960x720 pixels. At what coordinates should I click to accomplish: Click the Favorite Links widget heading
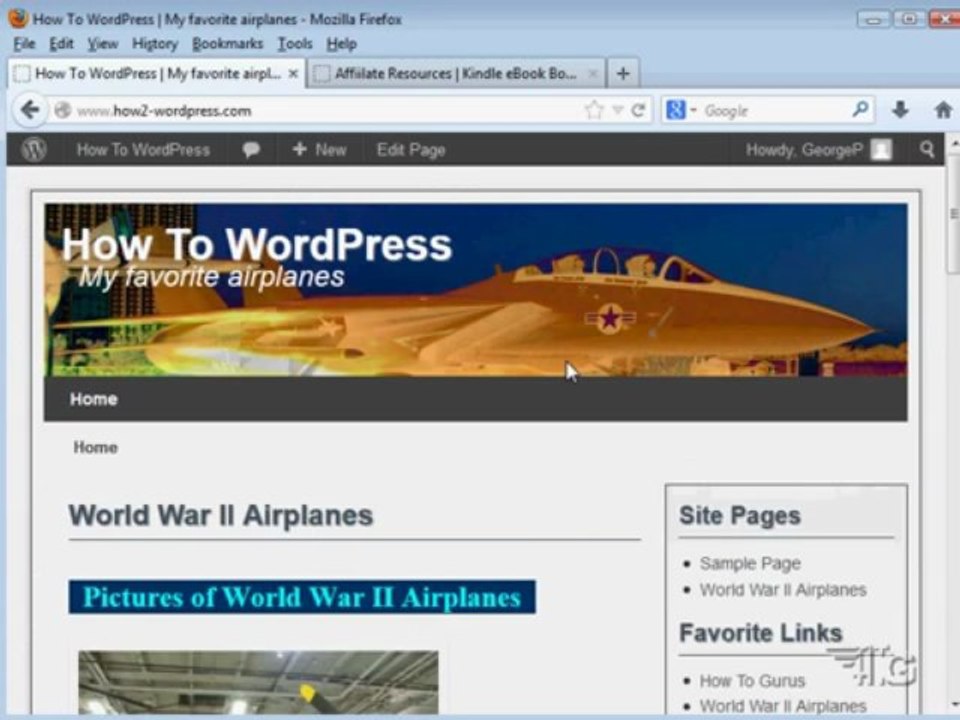click(761, 632)
